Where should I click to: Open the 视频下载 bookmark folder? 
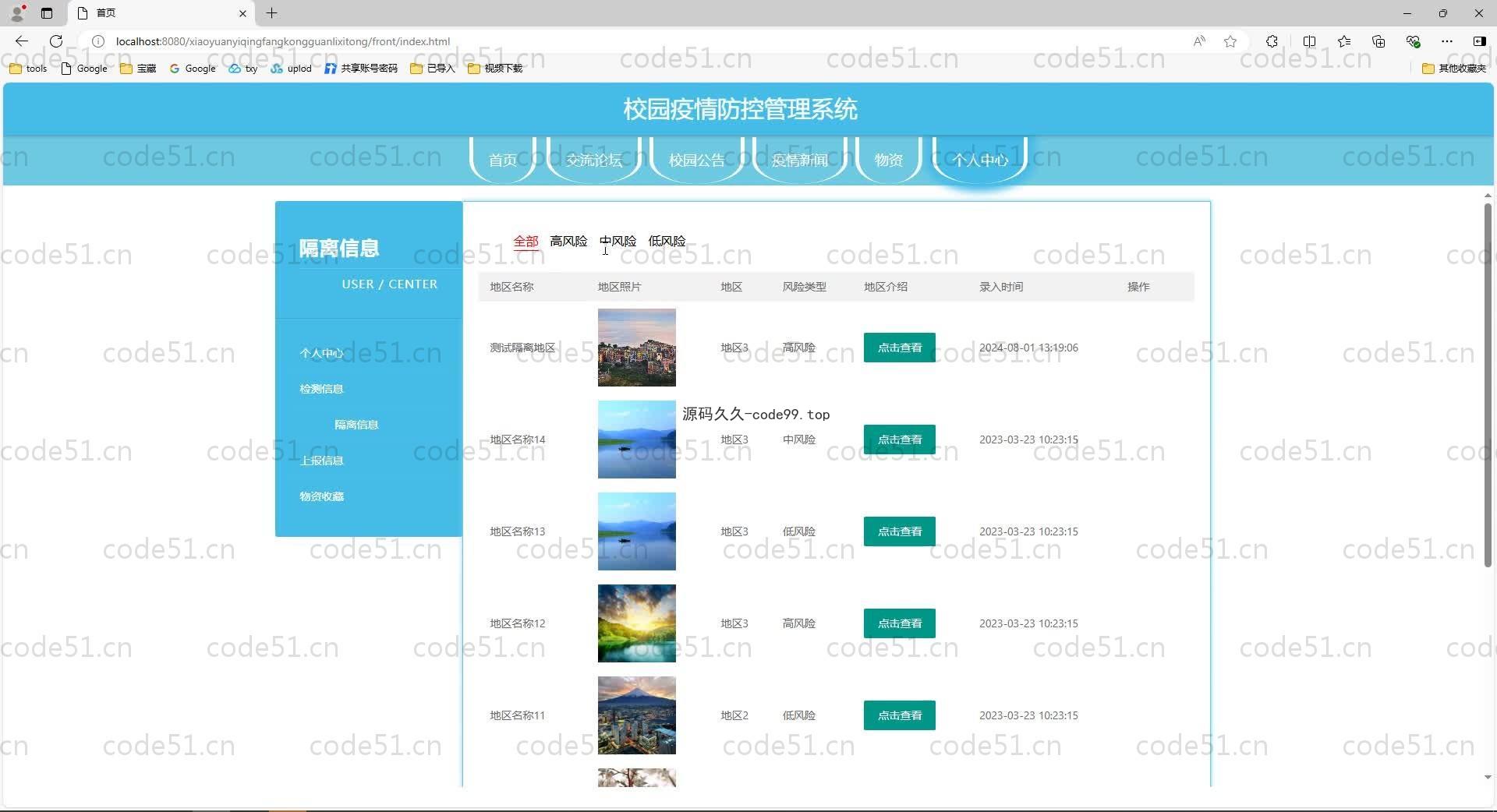pos(496,69)
